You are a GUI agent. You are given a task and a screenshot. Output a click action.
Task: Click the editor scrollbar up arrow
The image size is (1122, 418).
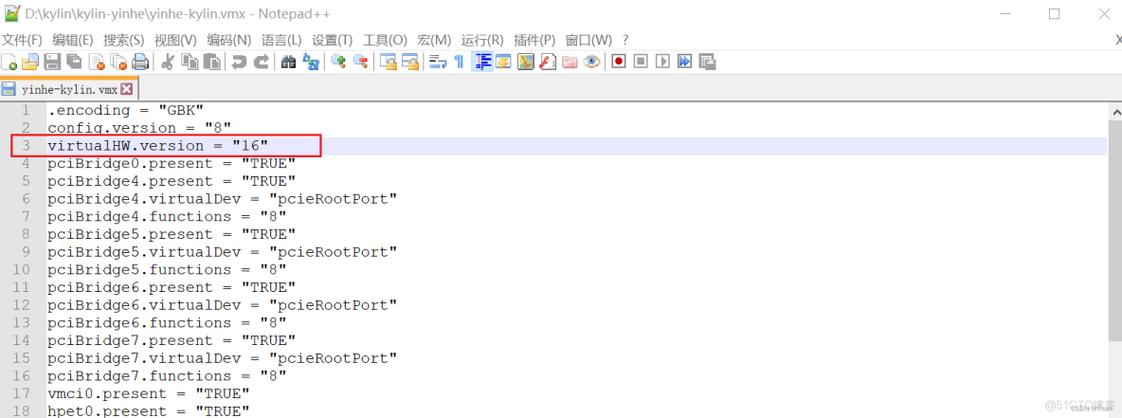(1115, 111)
